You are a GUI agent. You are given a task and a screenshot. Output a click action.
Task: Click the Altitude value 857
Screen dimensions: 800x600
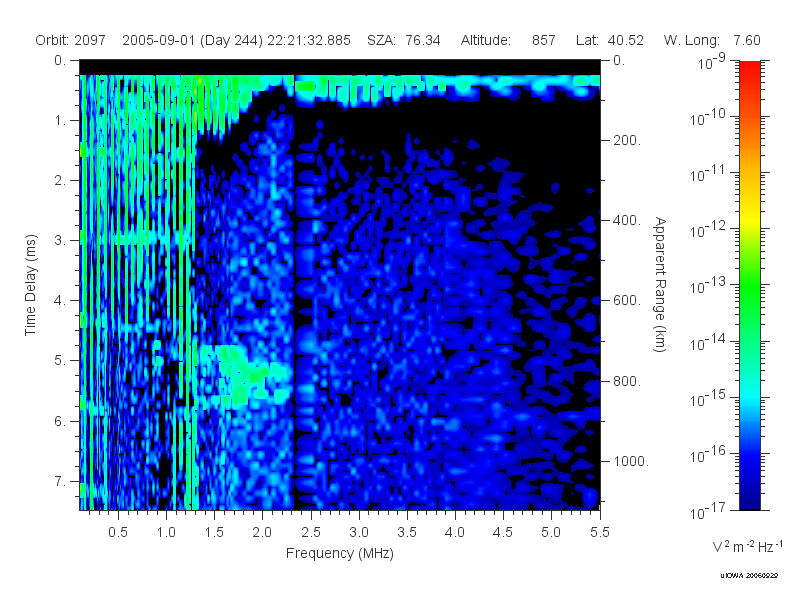[x=543, y=40]
